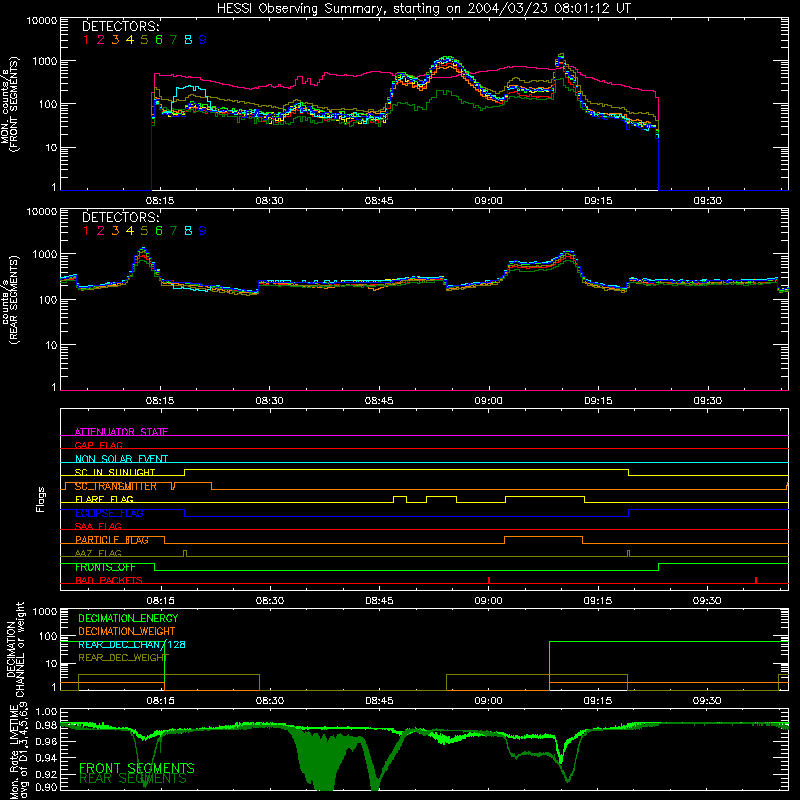Select yellow detector number 4 in rear segments legend
The height and width of the screenshot is (800, 800).
[130, 231]
